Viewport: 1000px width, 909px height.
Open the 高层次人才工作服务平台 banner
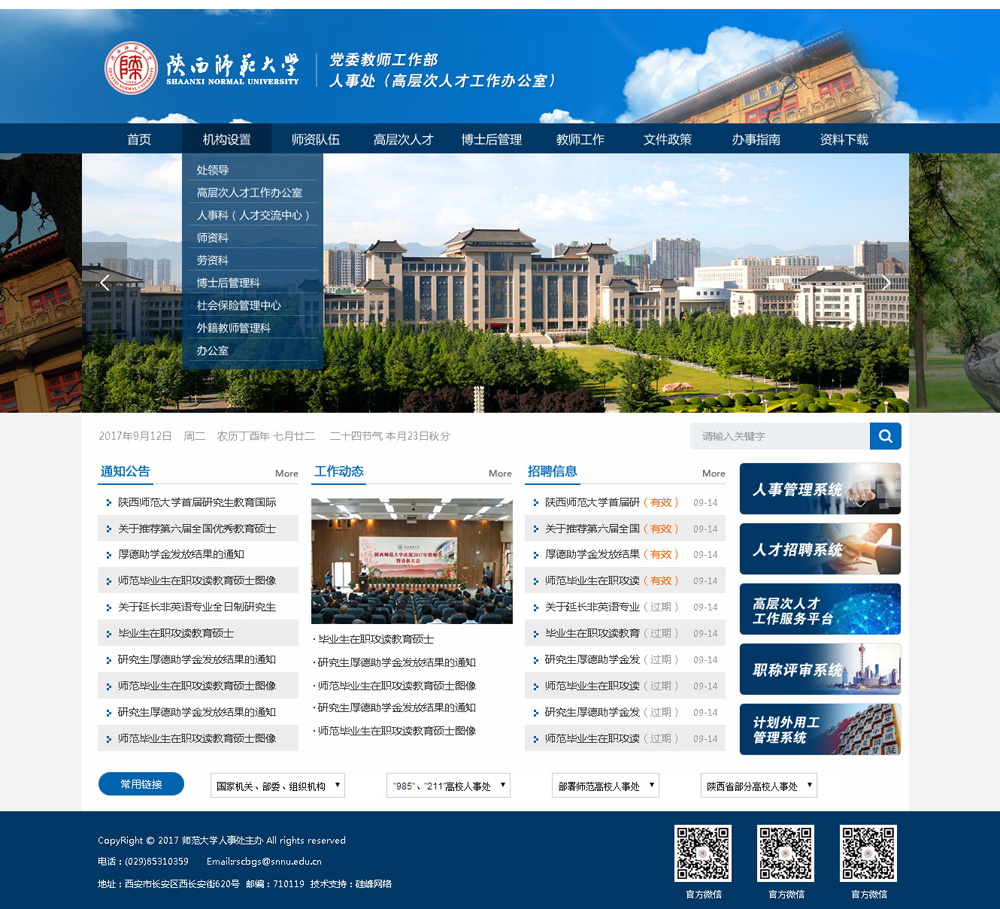pyautogui.click(x=820, y=610)
